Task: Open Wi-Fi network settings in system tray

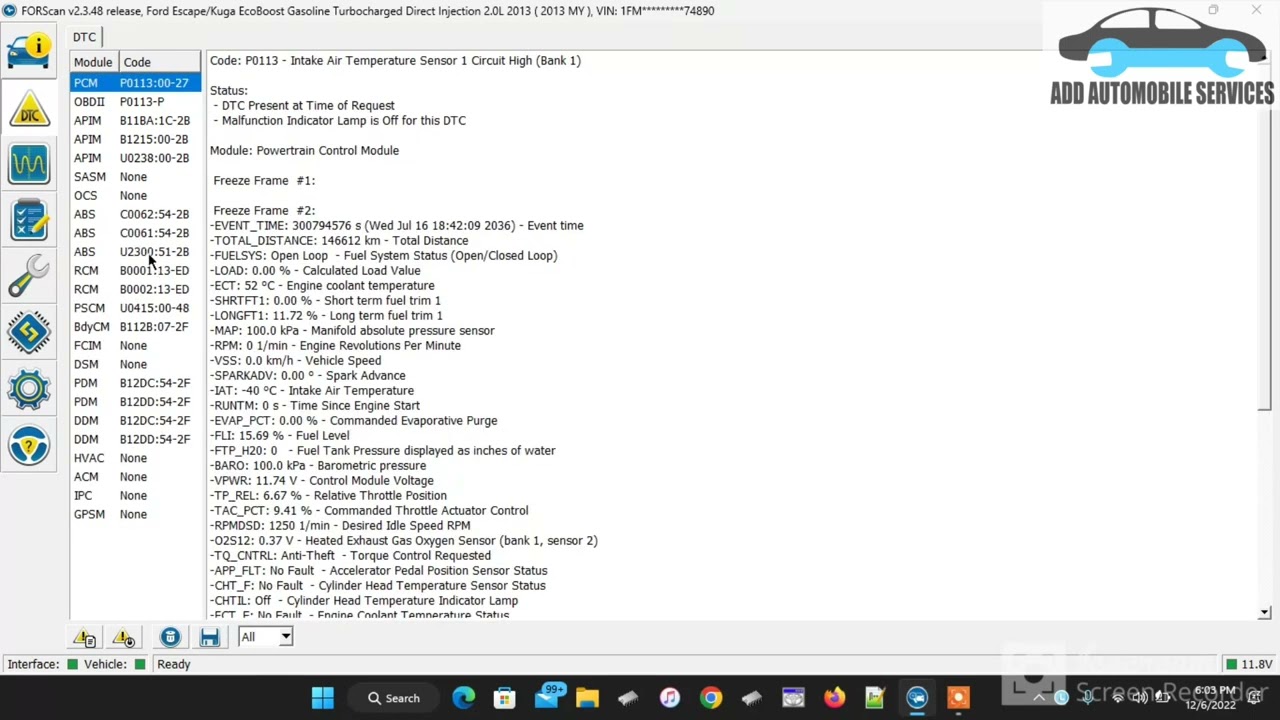Action: [x=1117, y=698]
